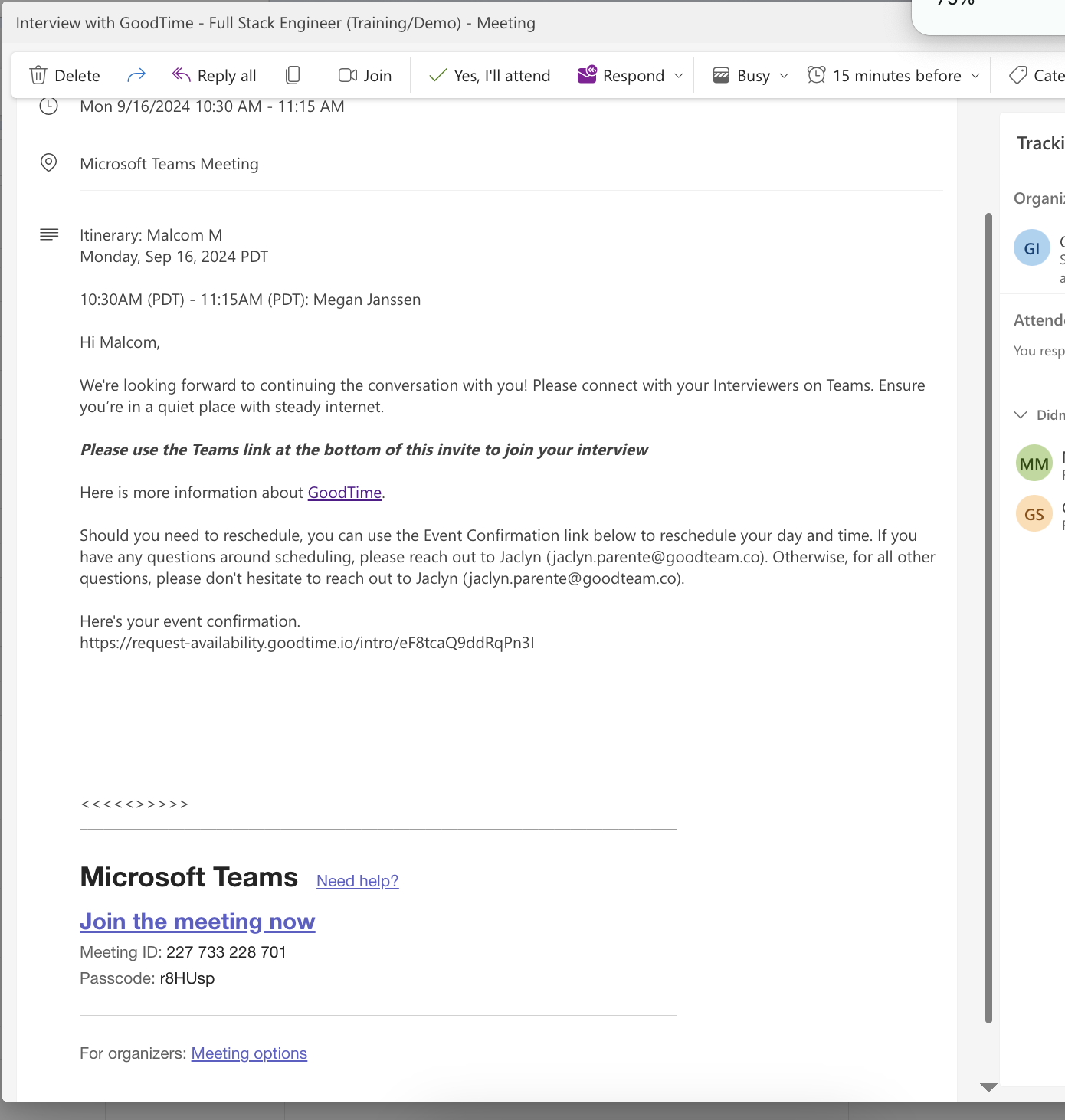Click the Reply all button

(214, 75)
